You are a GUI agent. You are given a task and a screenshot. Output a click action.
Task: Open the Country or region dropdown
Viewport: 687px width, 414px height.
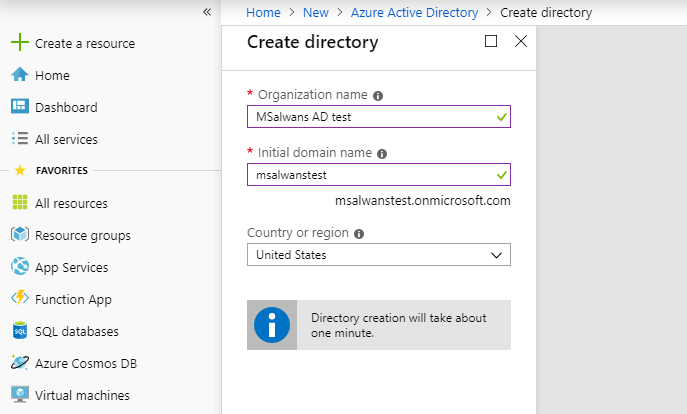click(379, 255)
